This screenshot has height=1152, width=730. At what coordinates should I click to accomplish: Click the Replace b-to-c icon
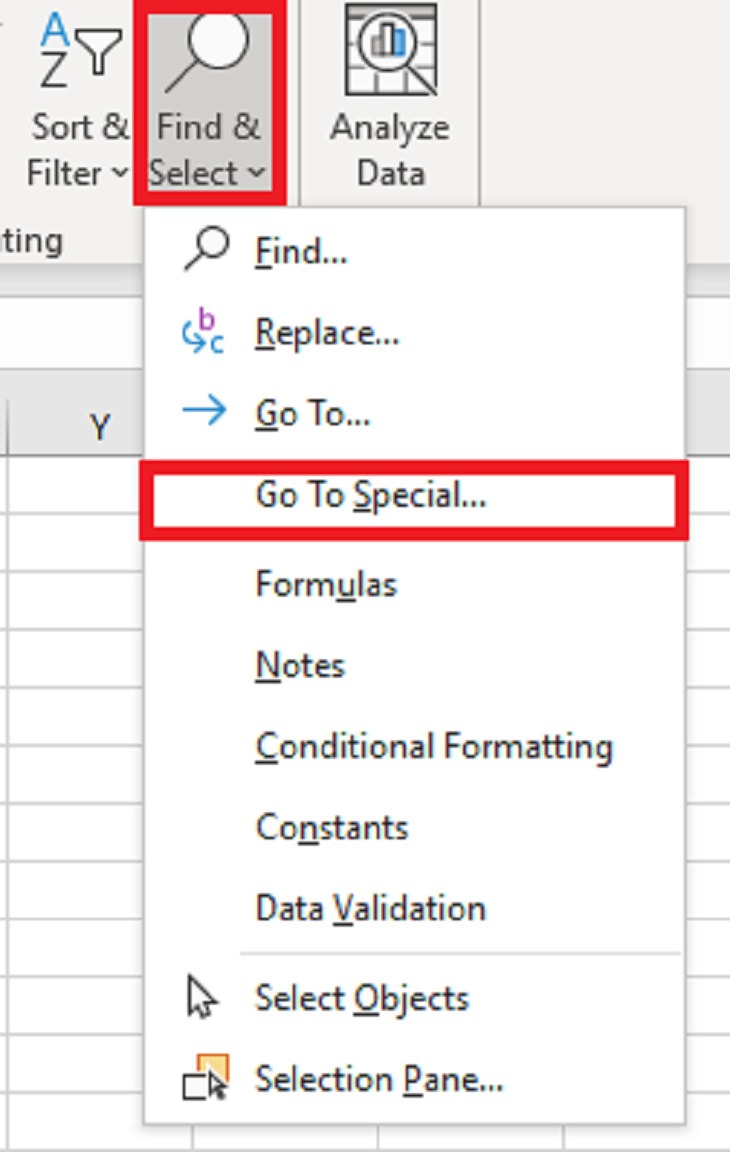pos(203,332)
